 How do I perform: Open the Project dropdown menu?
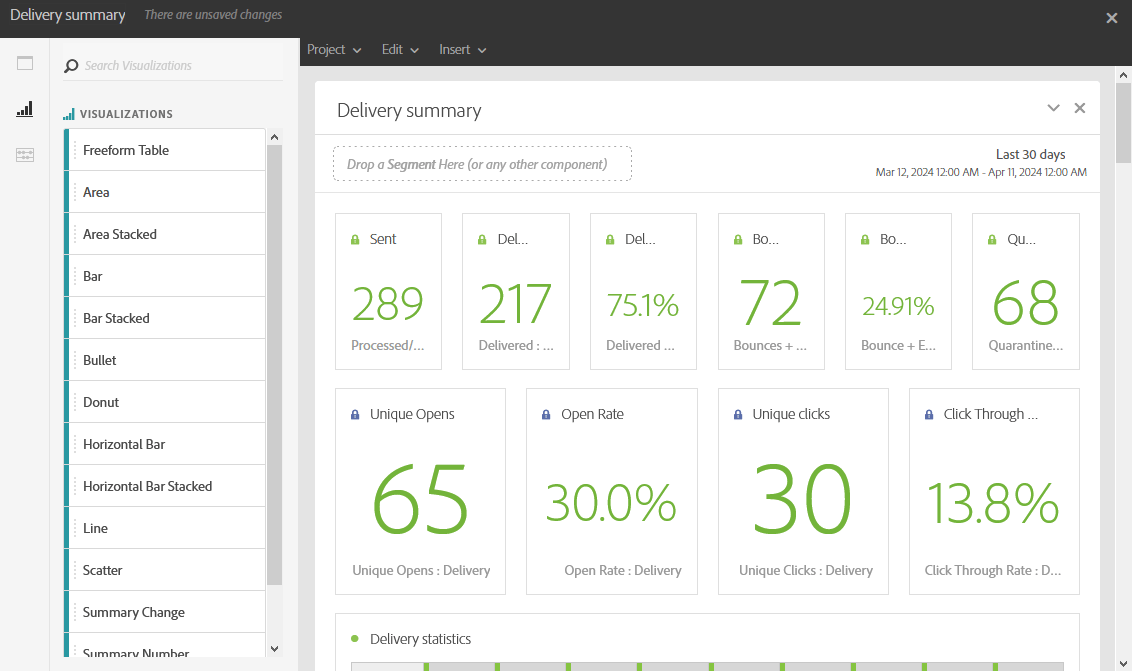333,49
